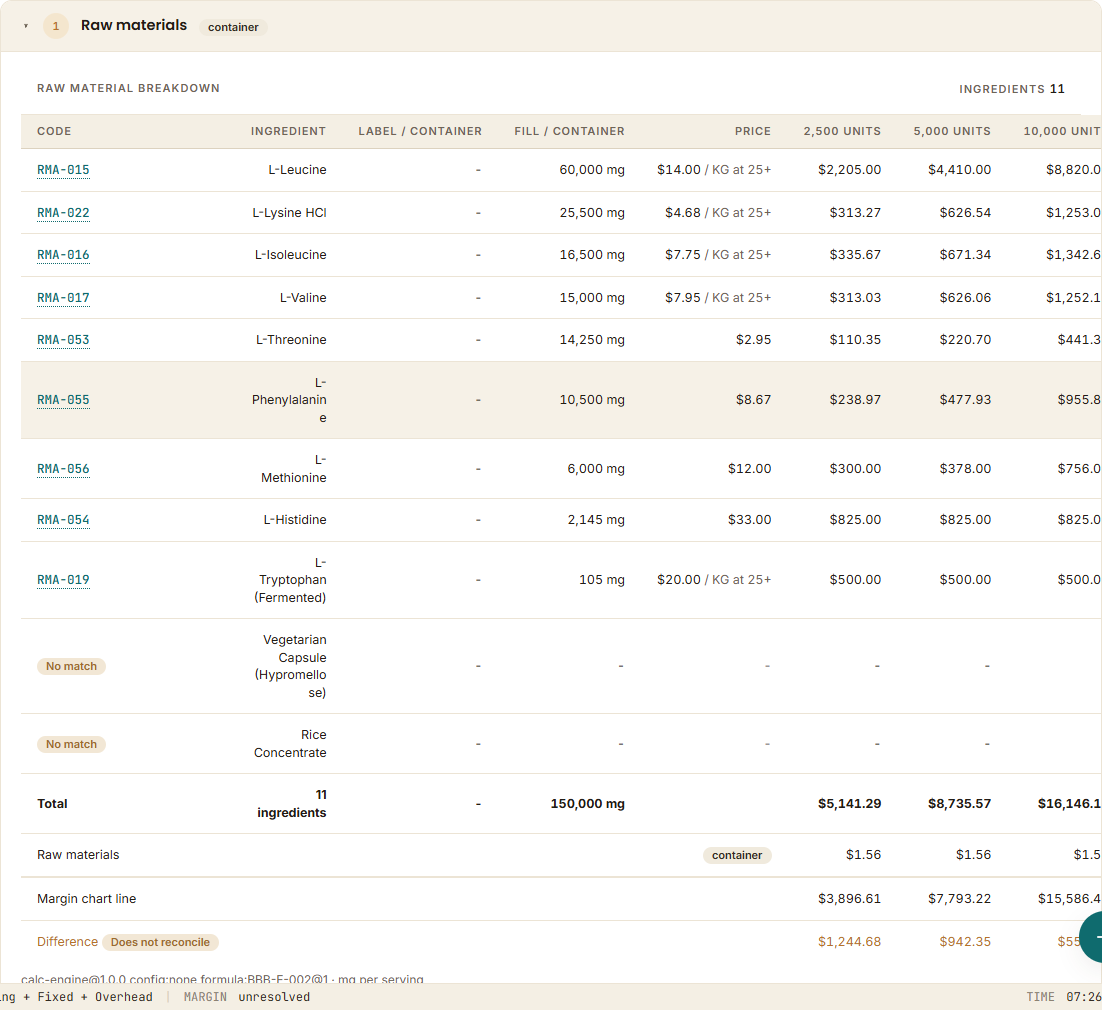Image resolution: width=1102 pixels, height=1010 pixels.
Task: Click the container tag in Raw materials row
Action: pos(737,855)
